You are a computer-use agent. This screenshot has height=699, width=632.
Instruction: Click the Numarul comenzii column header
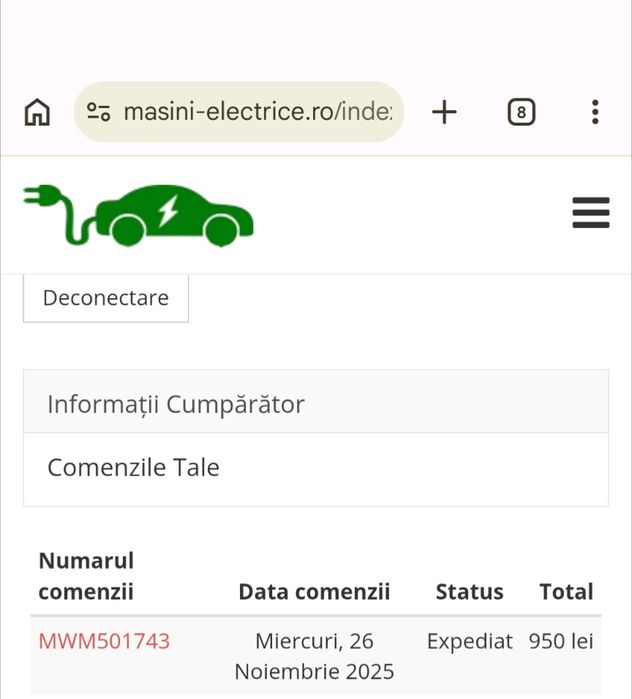click(87, 576)
